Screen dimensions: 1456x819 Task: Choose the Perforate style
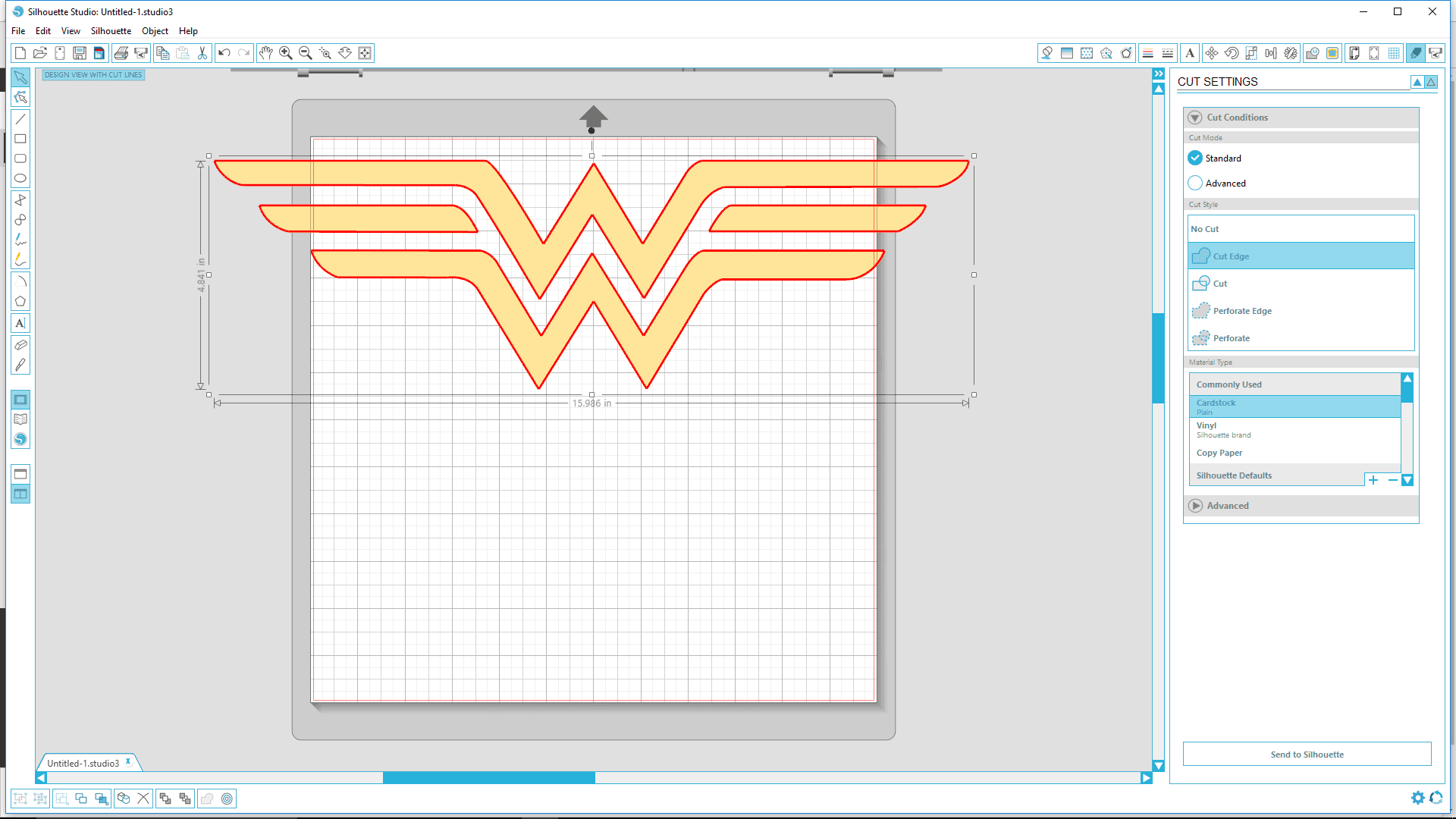pos(1301,338)
